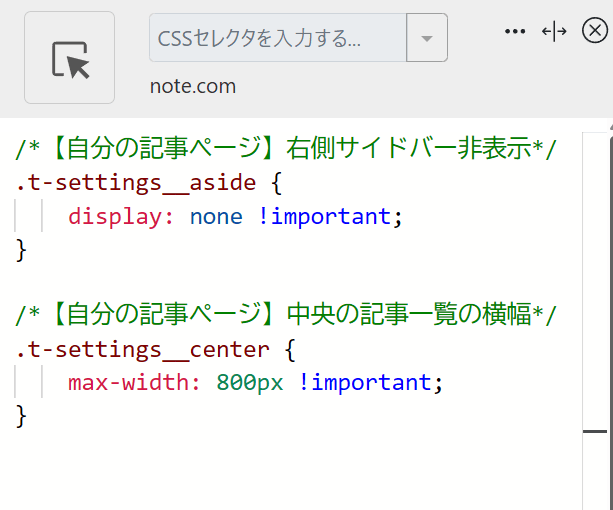Click closing brace of .t-settings__center rule
The image size is (613, 510).
[22, 415]
